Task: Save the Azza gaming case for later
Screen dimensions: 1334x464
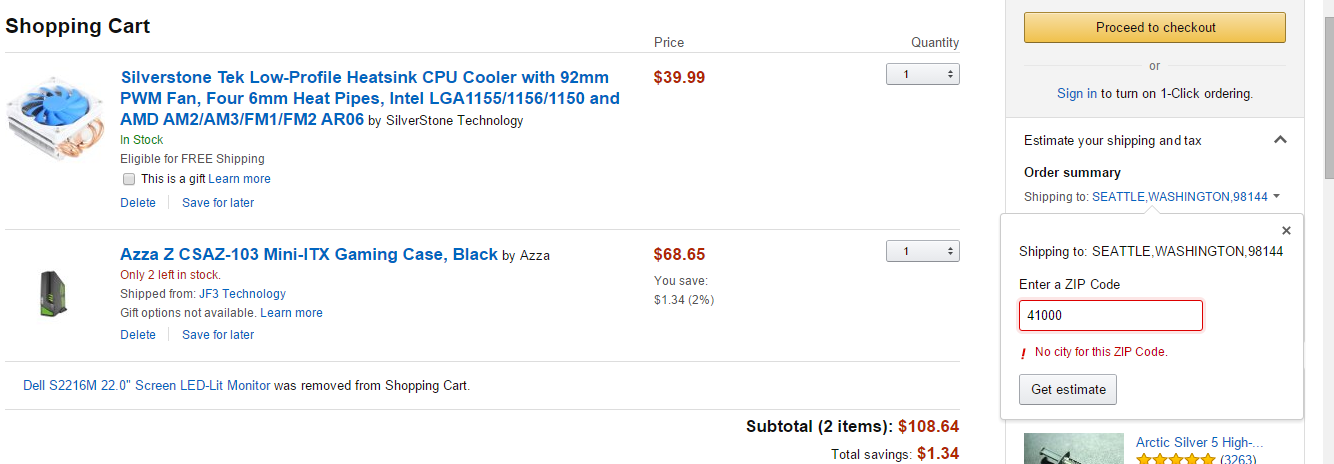Action: point(218,335)
